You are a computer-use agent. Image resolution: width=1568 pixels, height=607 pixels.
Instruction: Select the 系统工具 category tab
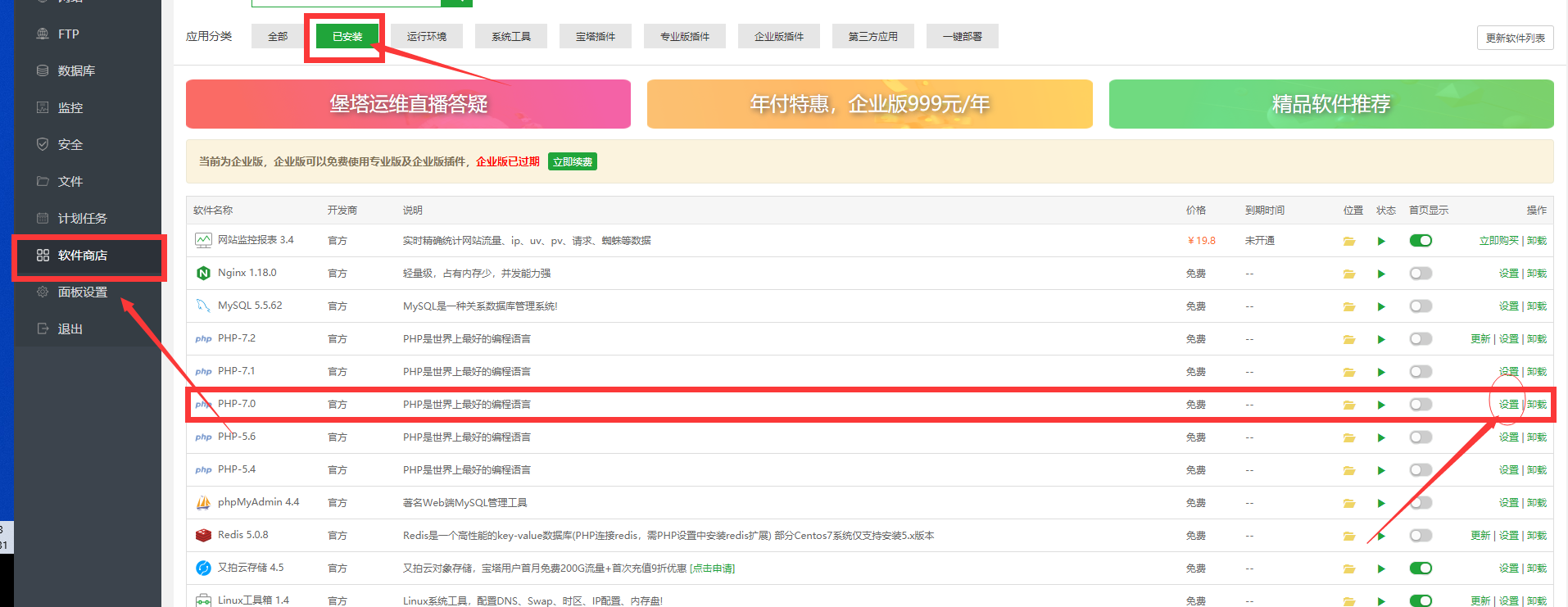coord(511,36)
